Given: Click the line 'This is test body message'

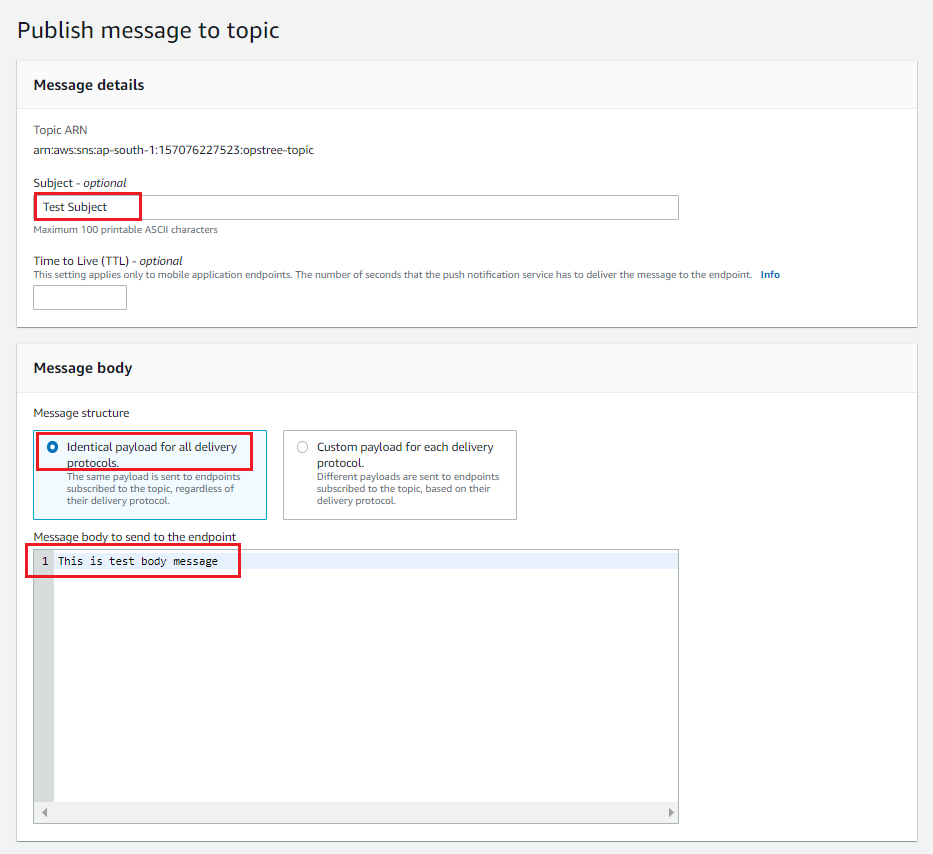Looking at the screenshot, I should pos(137,561).
